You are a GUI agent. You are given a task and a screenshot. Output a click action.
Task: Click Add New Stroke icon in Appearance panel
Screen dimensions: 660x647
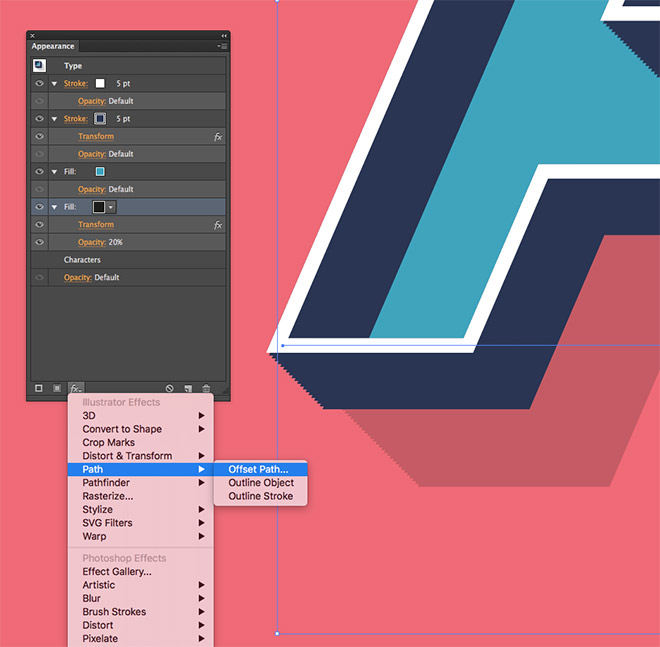coord(39,388)
